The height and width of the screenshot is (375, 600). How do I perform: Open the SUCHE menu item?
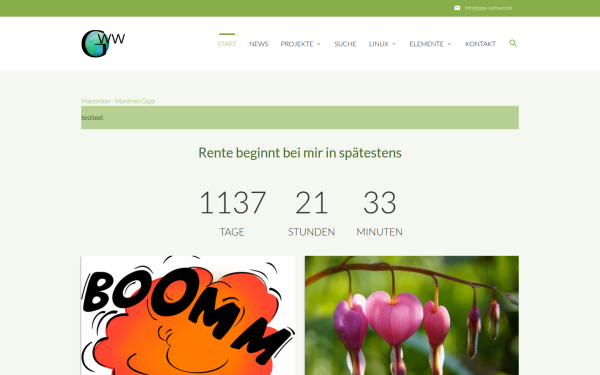tap(345, 44)
